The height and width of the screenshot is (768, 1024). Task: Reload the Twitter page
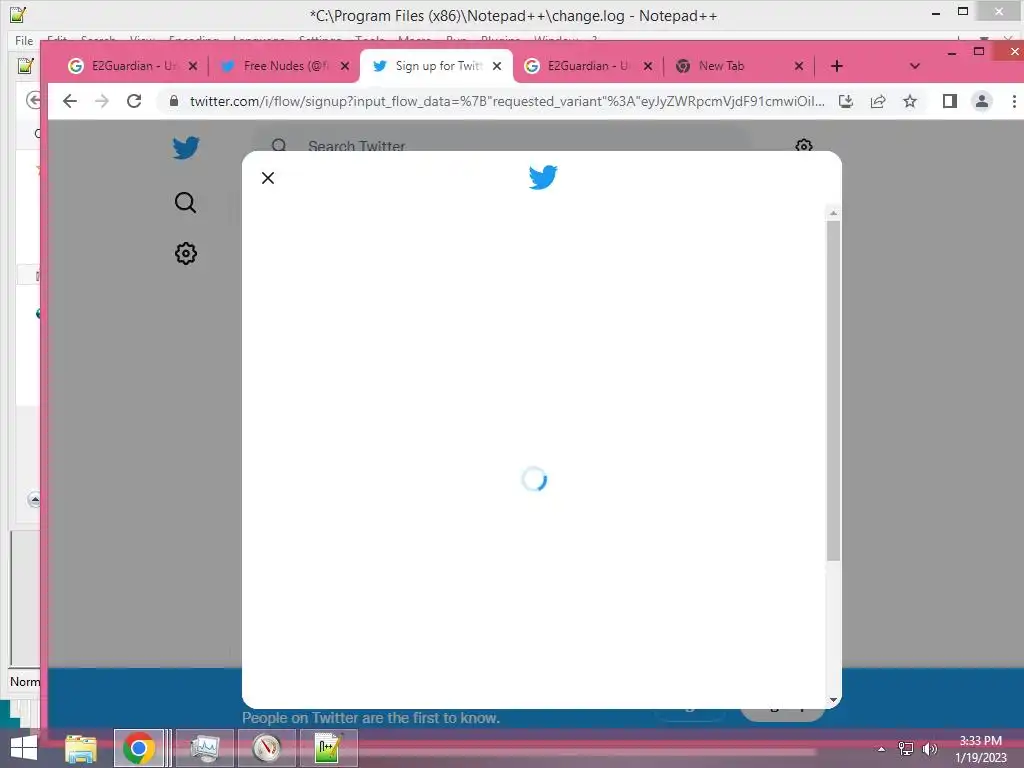pos(134,101)
